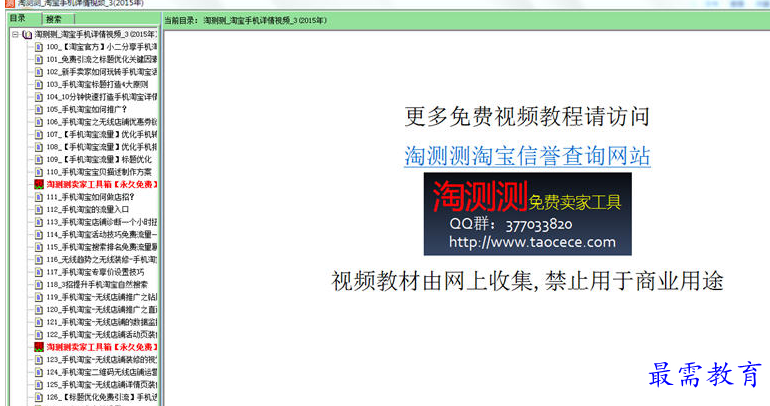
Task: Open 115_手机淘宝搜索排名免费流量 entry
Action: point(102,247)
